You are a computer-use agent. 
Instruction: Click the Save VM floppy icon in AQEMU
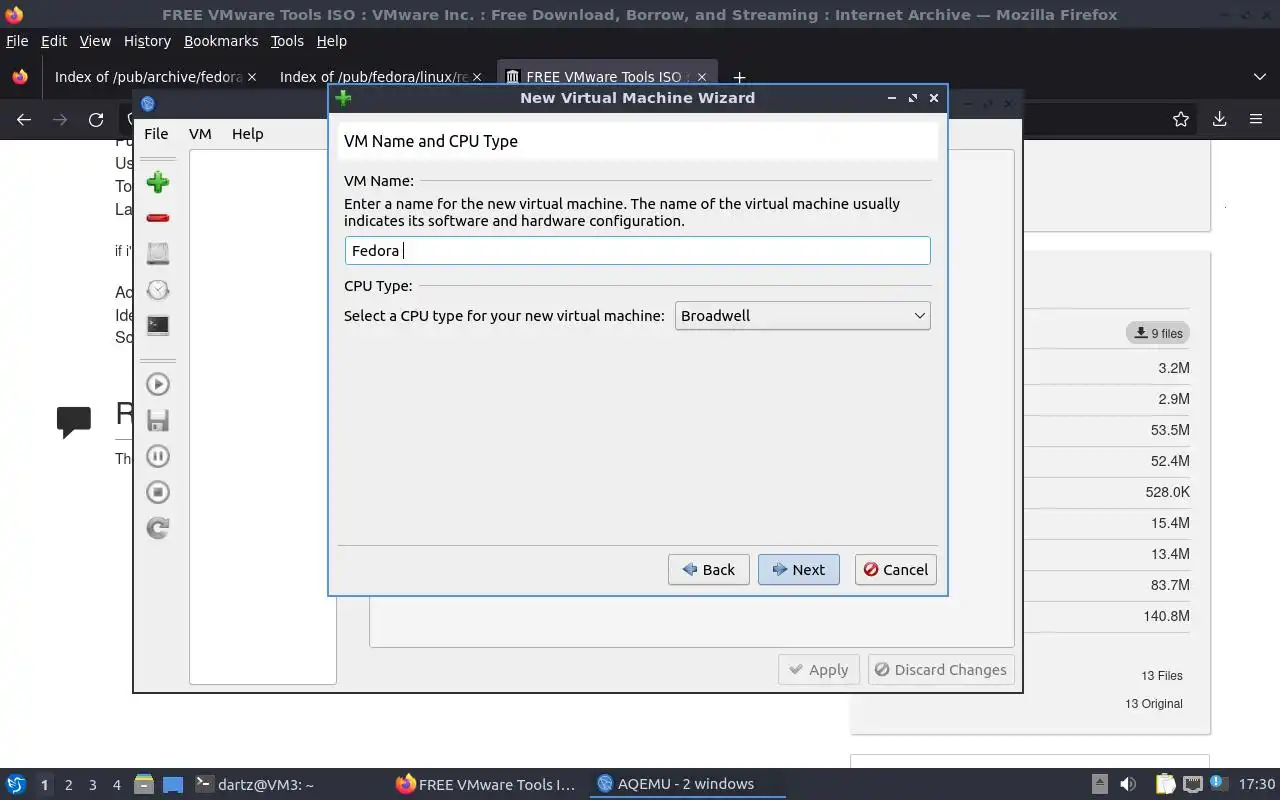(157, 420)
